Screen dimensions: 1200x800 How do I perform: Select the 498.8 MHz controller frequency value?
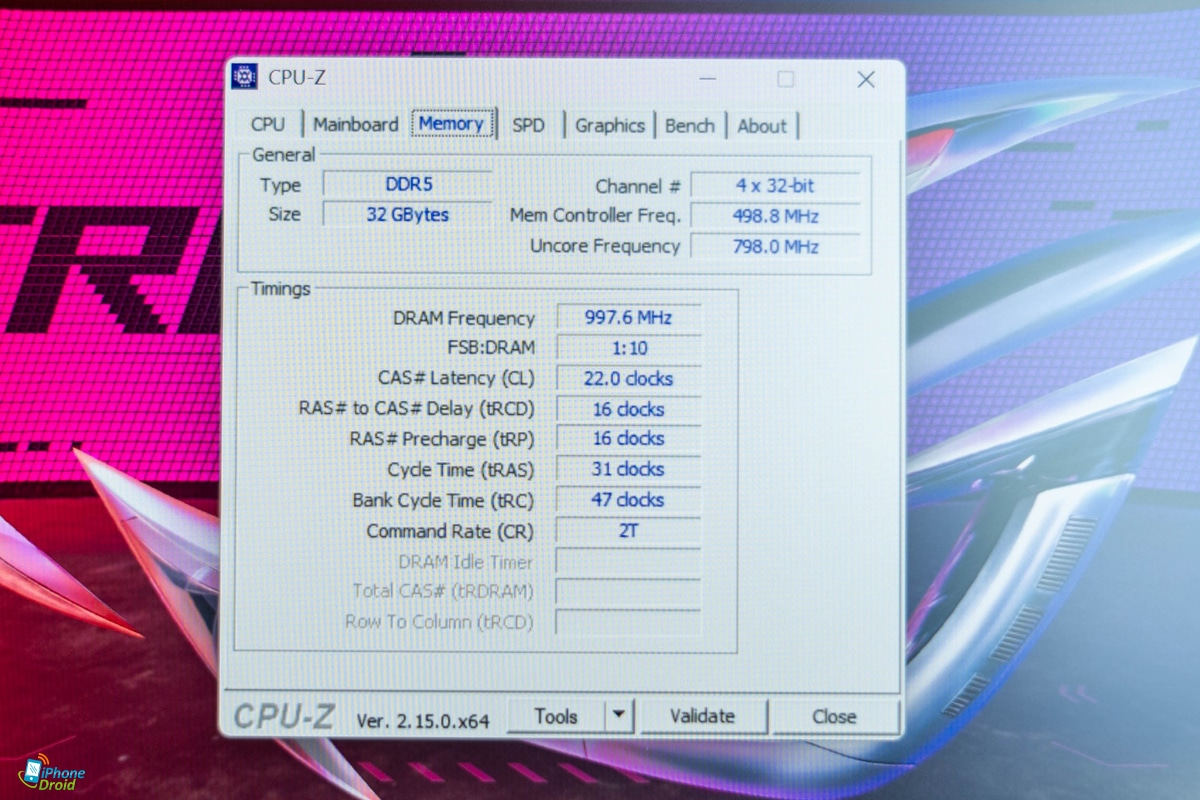(775, 216)
